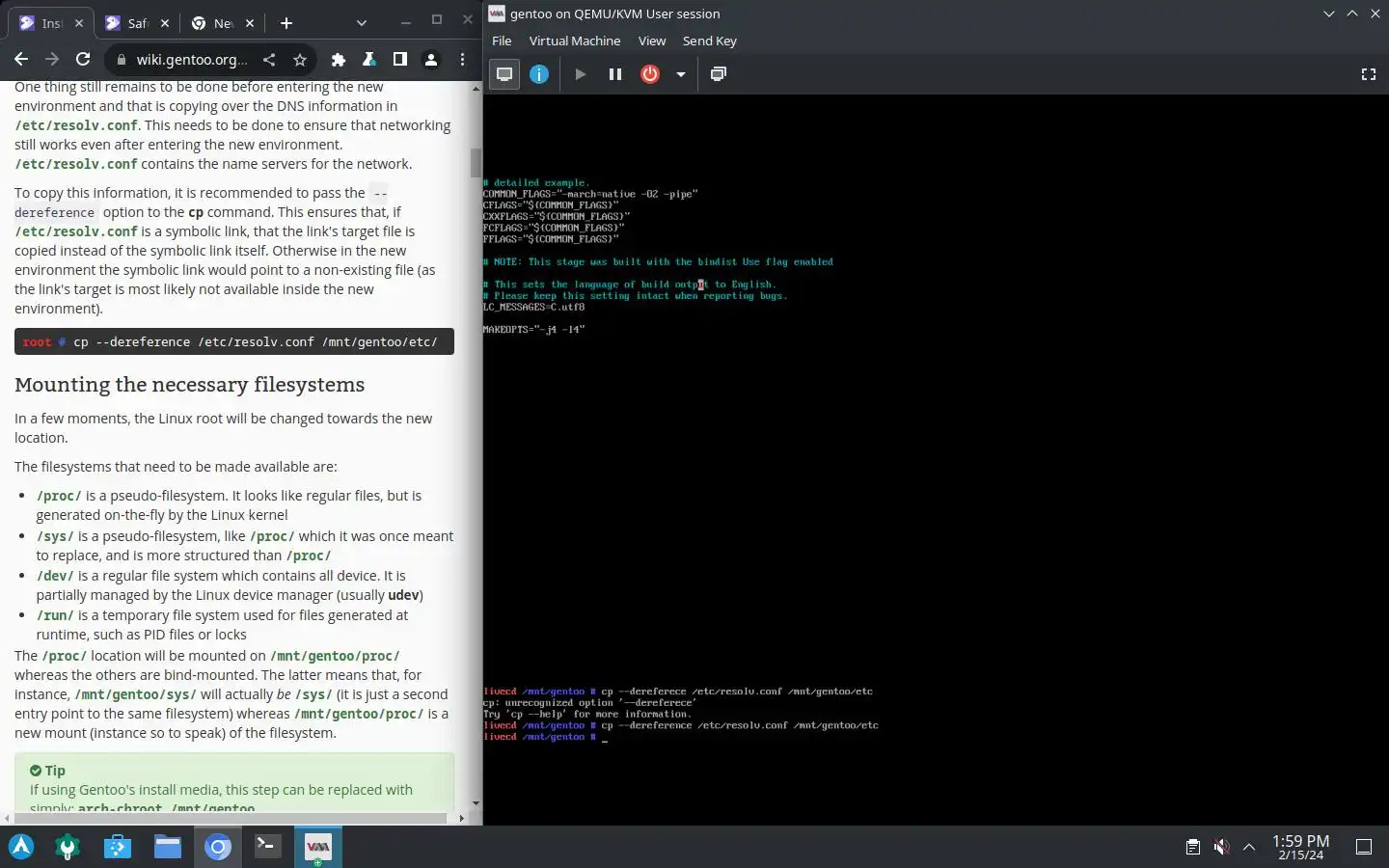Show the VM graphical console view

pos(504,74)
